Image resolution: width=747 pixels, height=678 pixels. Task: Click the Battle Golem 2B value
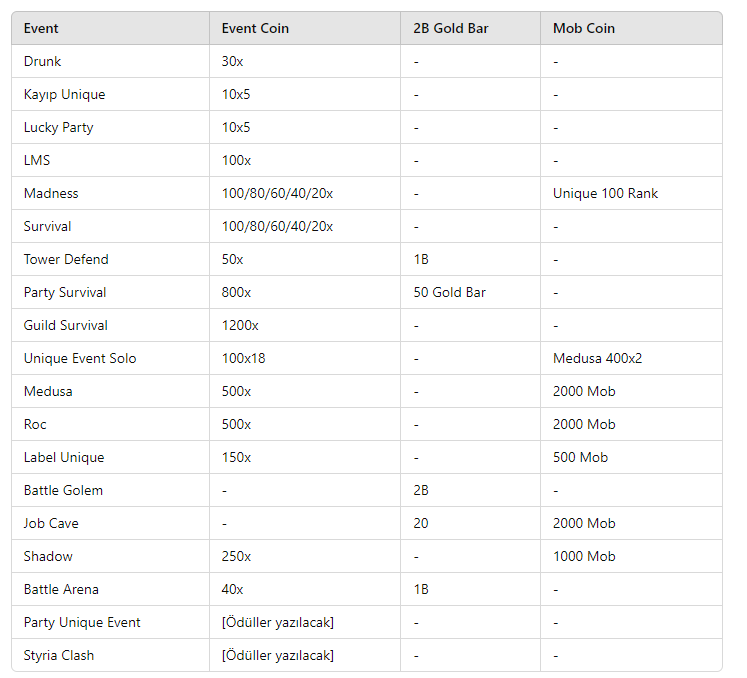(421, 490)
